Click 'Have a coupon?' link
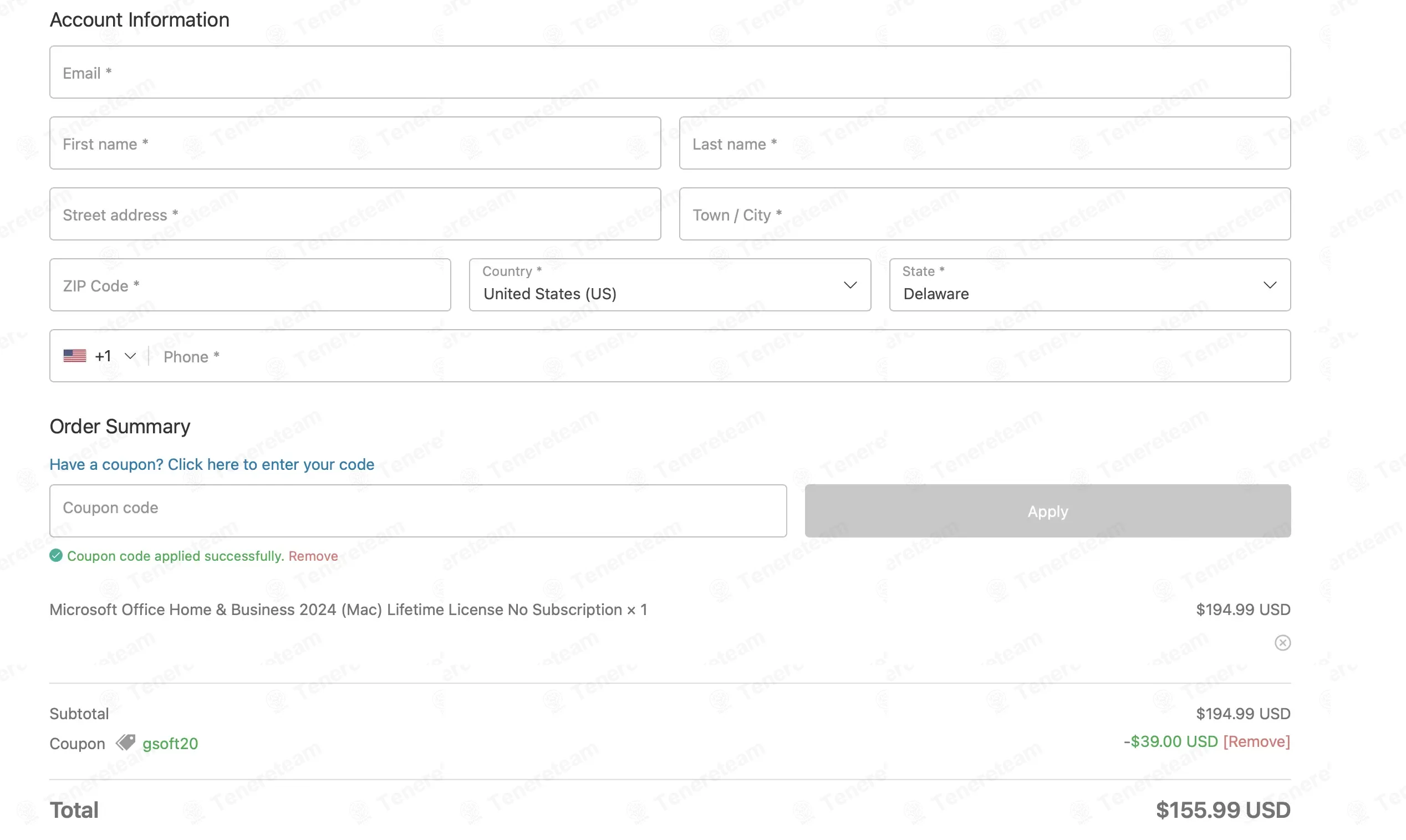The image size is (1406, 840). click(x=212, y=464)
